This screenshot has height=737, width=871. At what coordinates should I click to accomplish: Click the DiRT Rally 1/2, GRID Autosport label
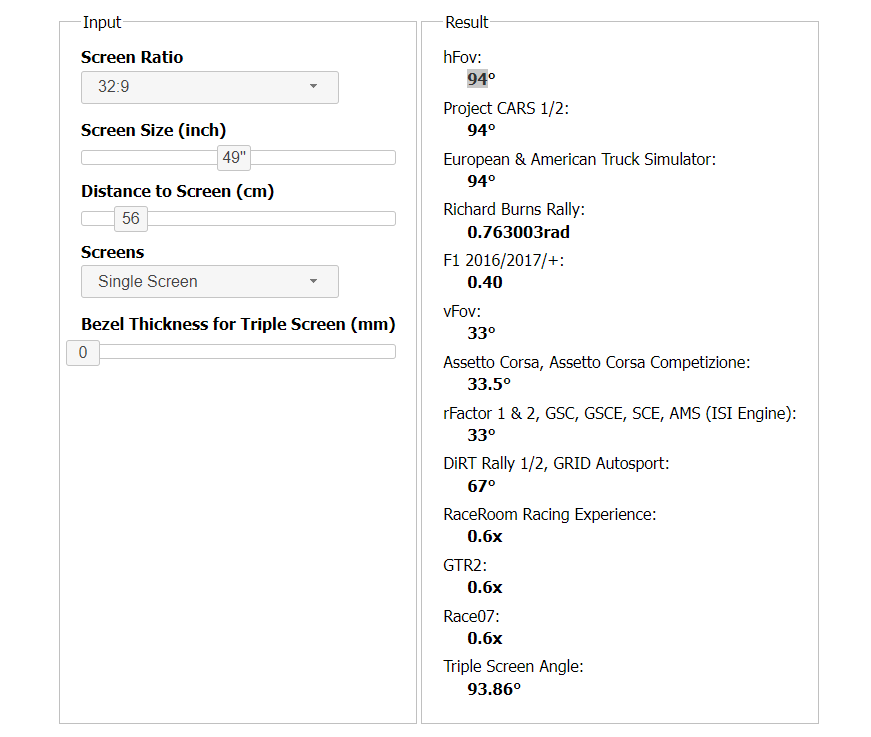pyautogui.click(x=556, y=464)
